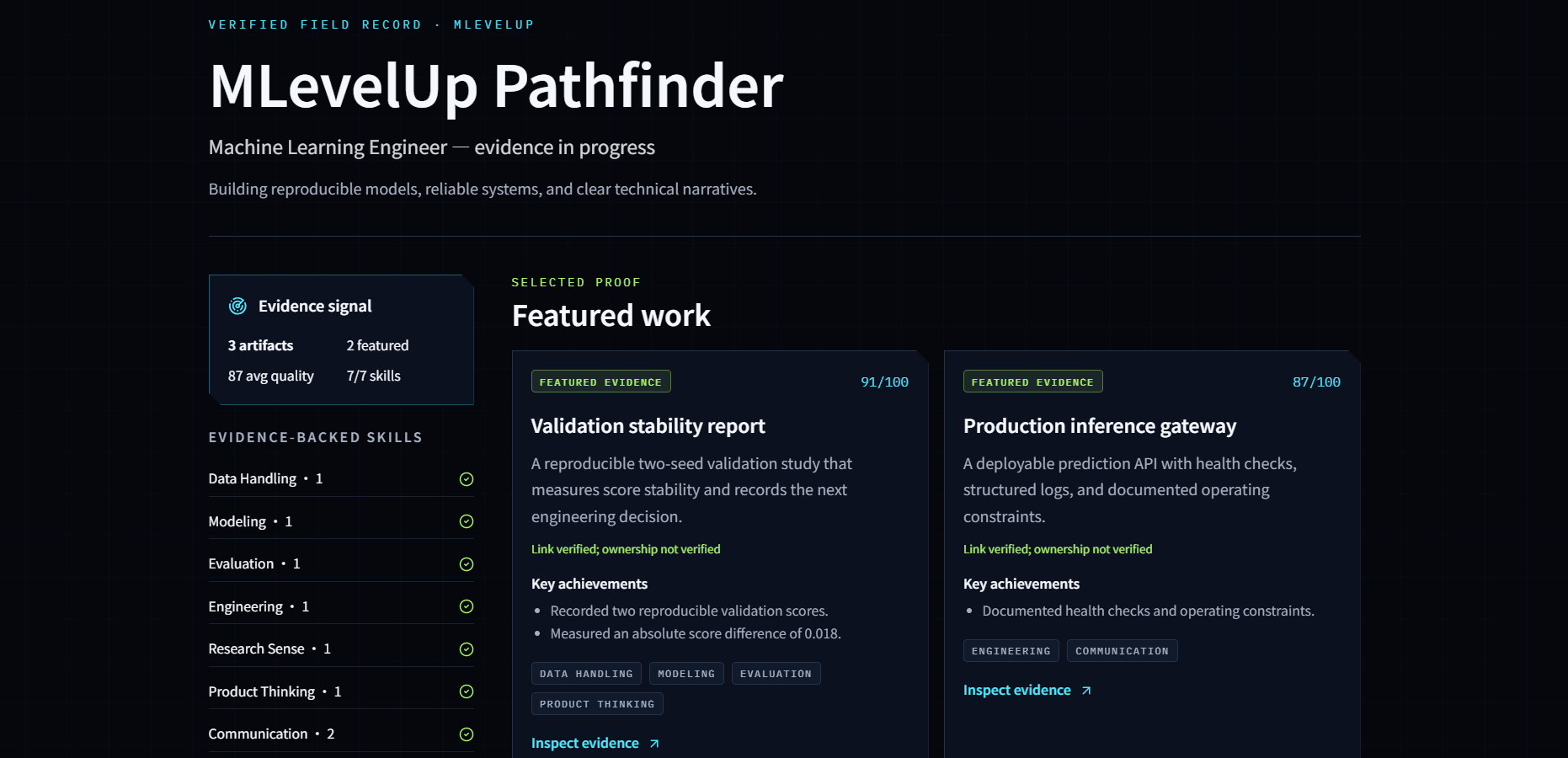Screen dimensions: 1568x758
Task: Click the 2 featured stat
Action: click(x=377, y=345)
